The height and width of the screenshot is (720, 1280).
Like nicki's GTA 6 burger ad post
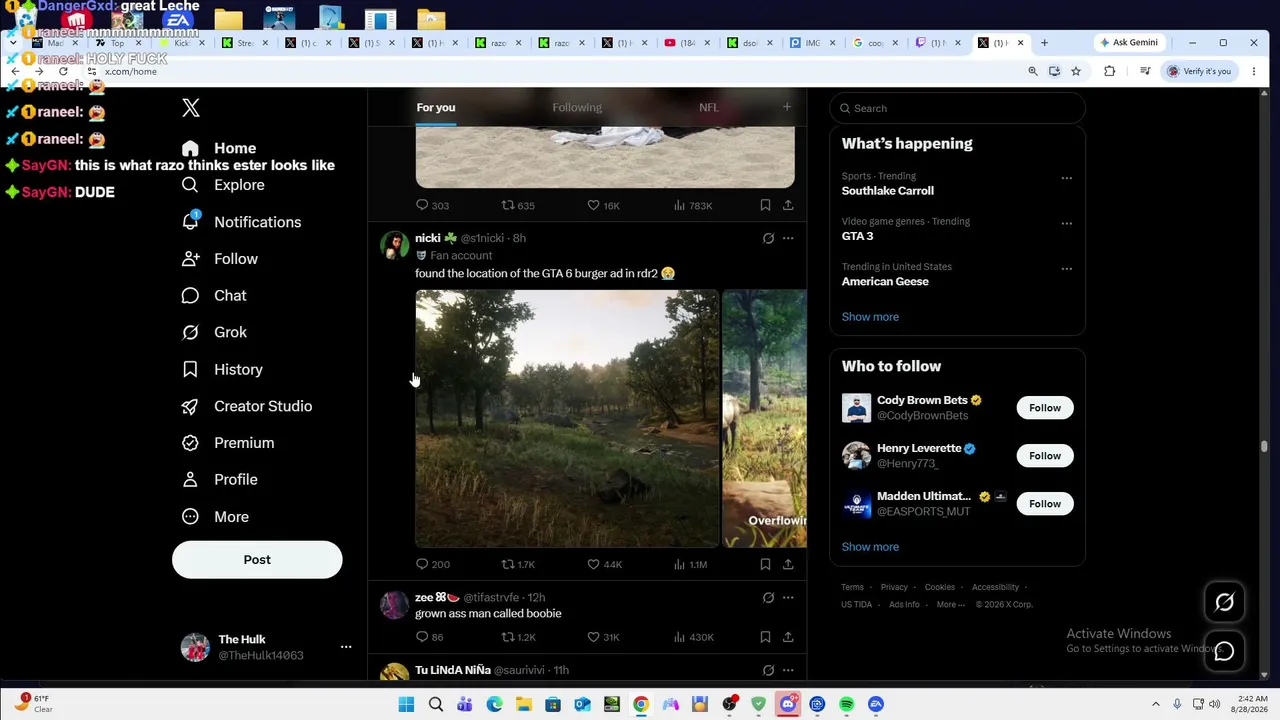(x=604, y=564)
